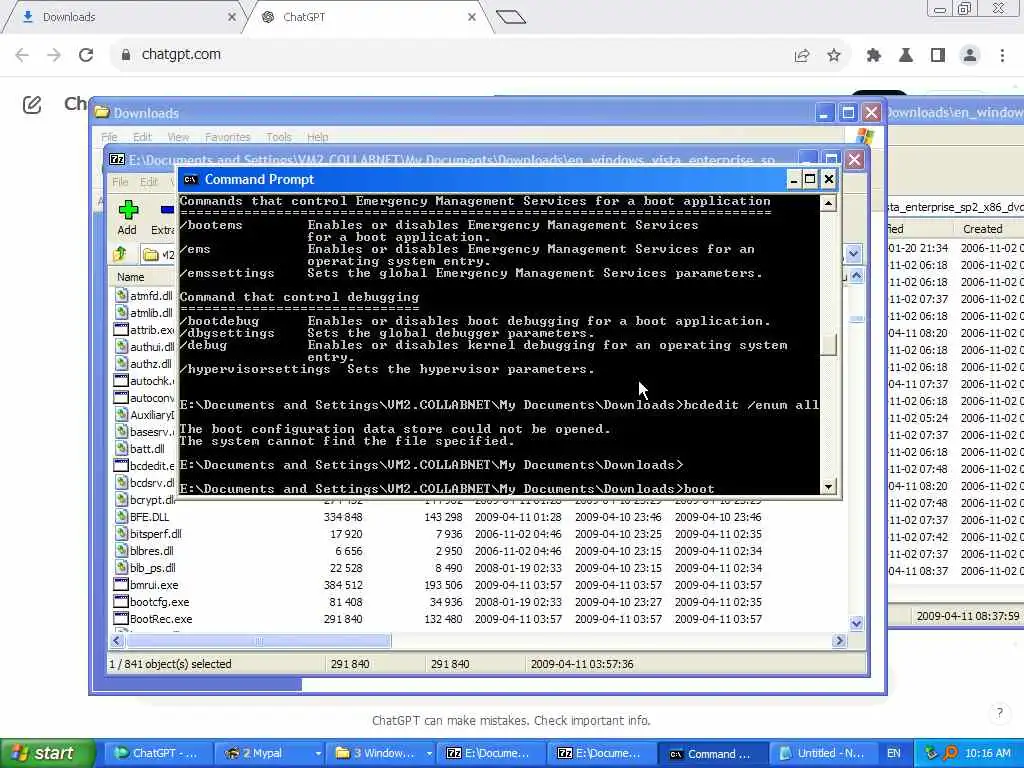
Task: Click the ChatGPT help question mark
Action: coord(999,712)
